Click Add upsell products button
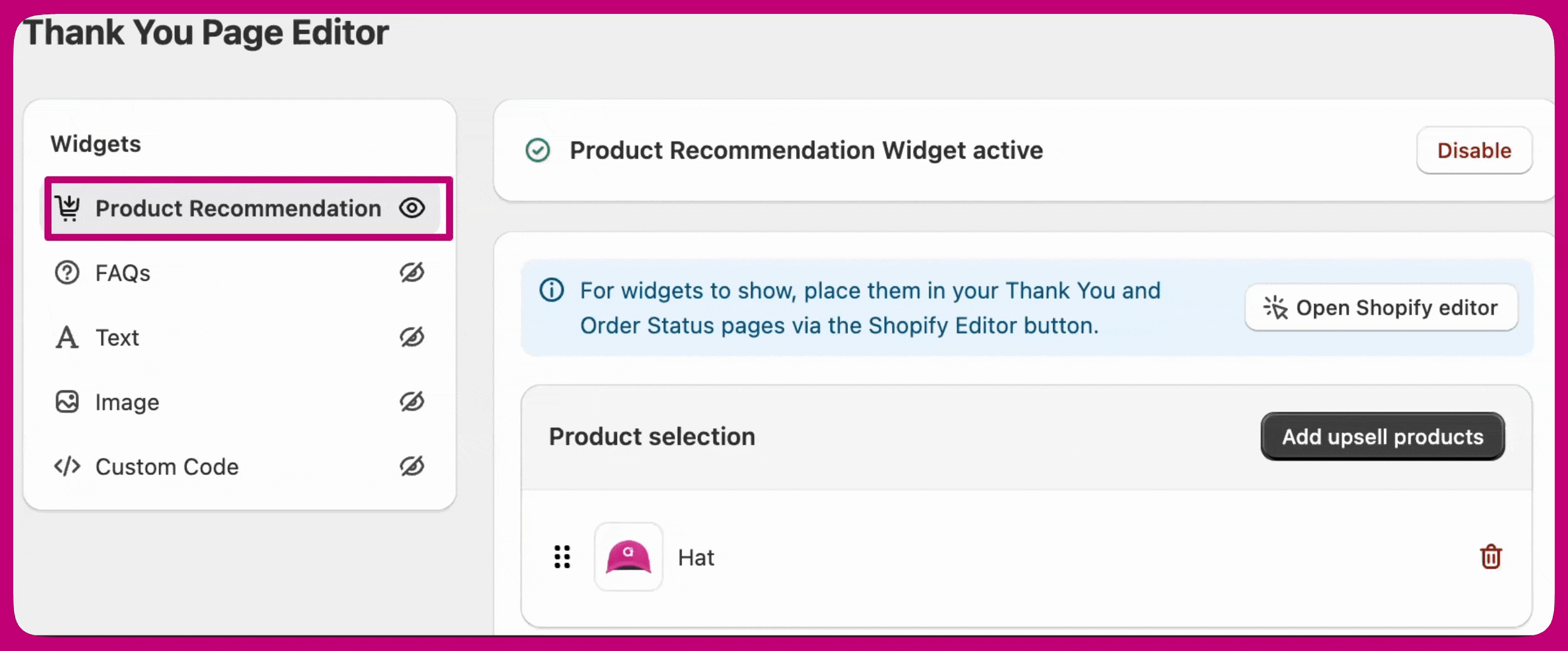 point(1382,436)
